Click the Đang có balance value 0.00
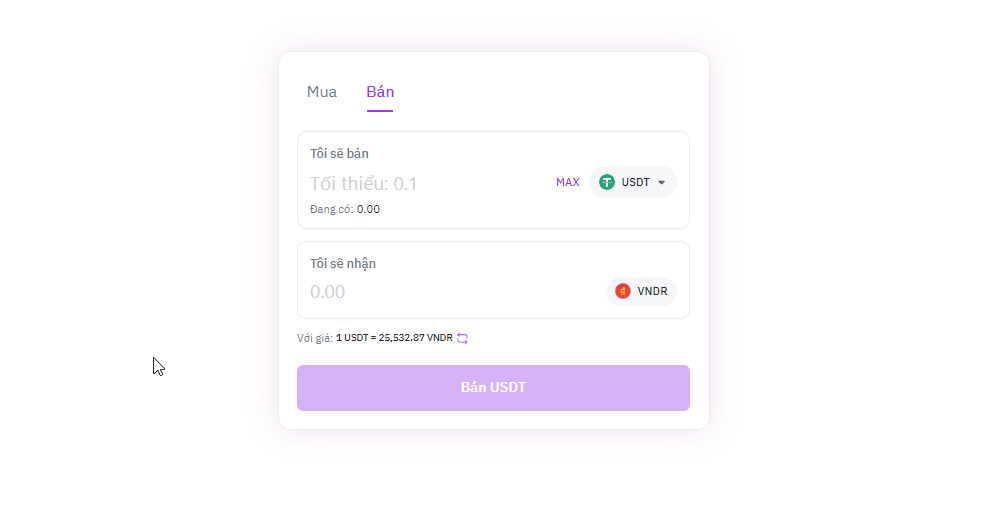Viewport: 997px width, 527px height. click(368, 209)
